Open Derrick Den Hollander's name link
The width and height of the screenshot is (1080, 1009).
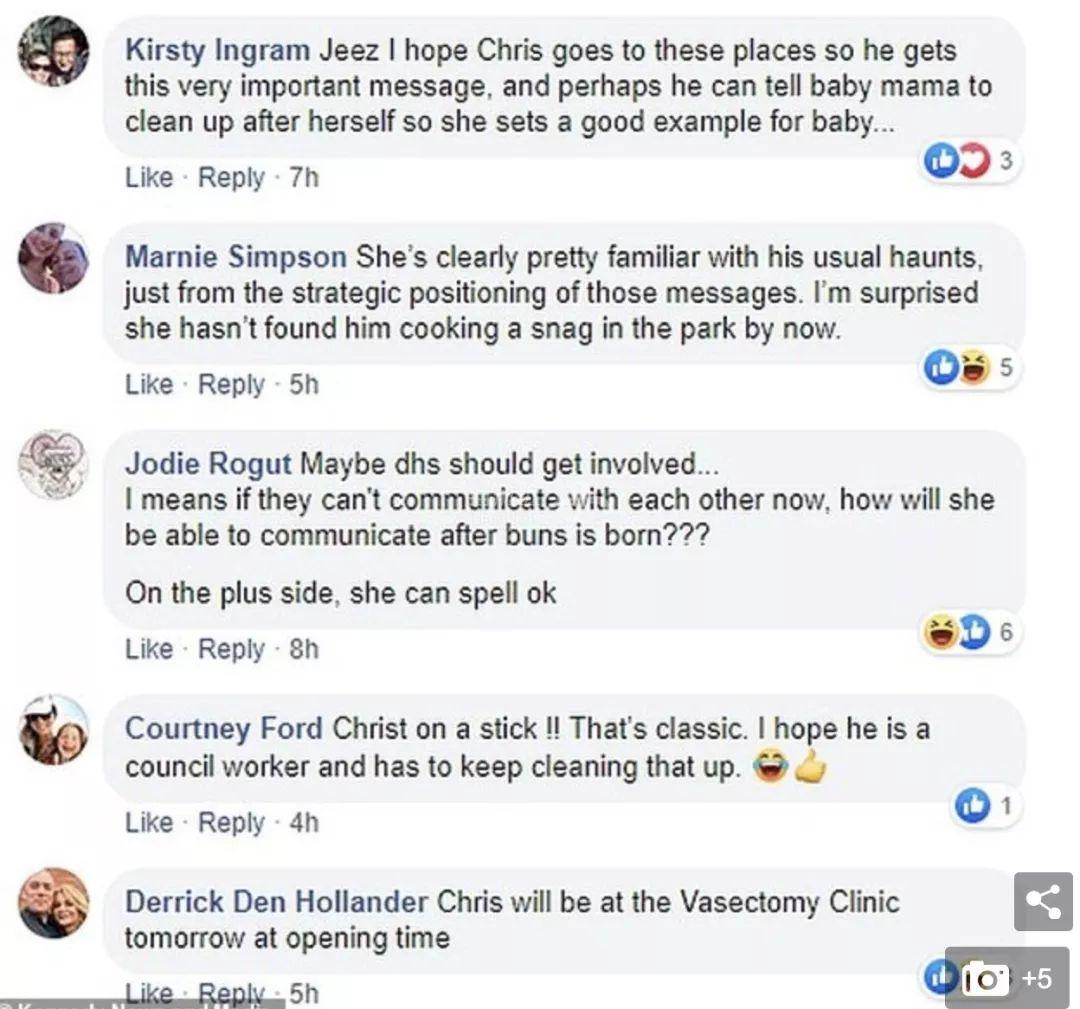(276, 902)
